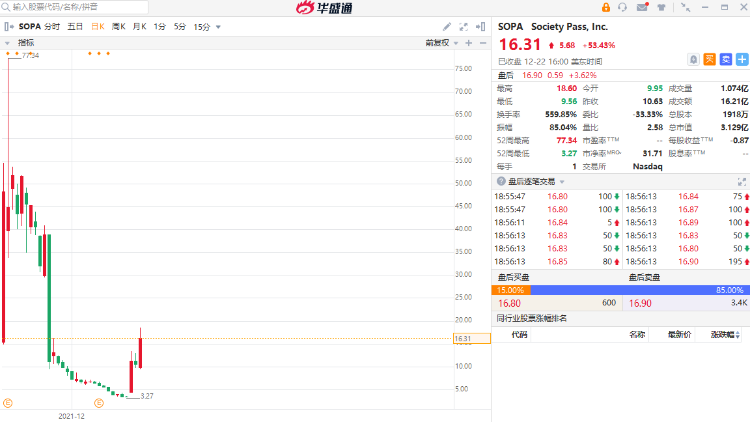Click the 盘后买盘 label
The width and height of the screenshot is (750, 422).
513,278
